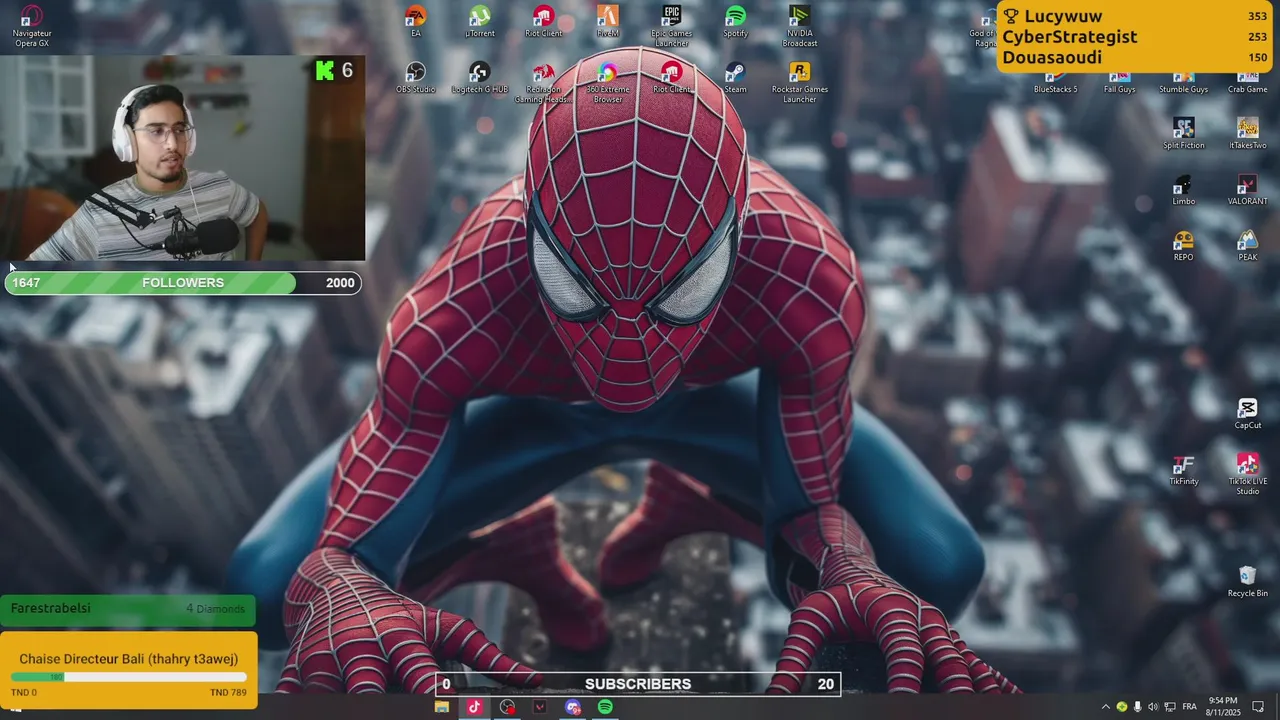Select the Riot Client shortcut beside µTorrent

pos(544,21)
